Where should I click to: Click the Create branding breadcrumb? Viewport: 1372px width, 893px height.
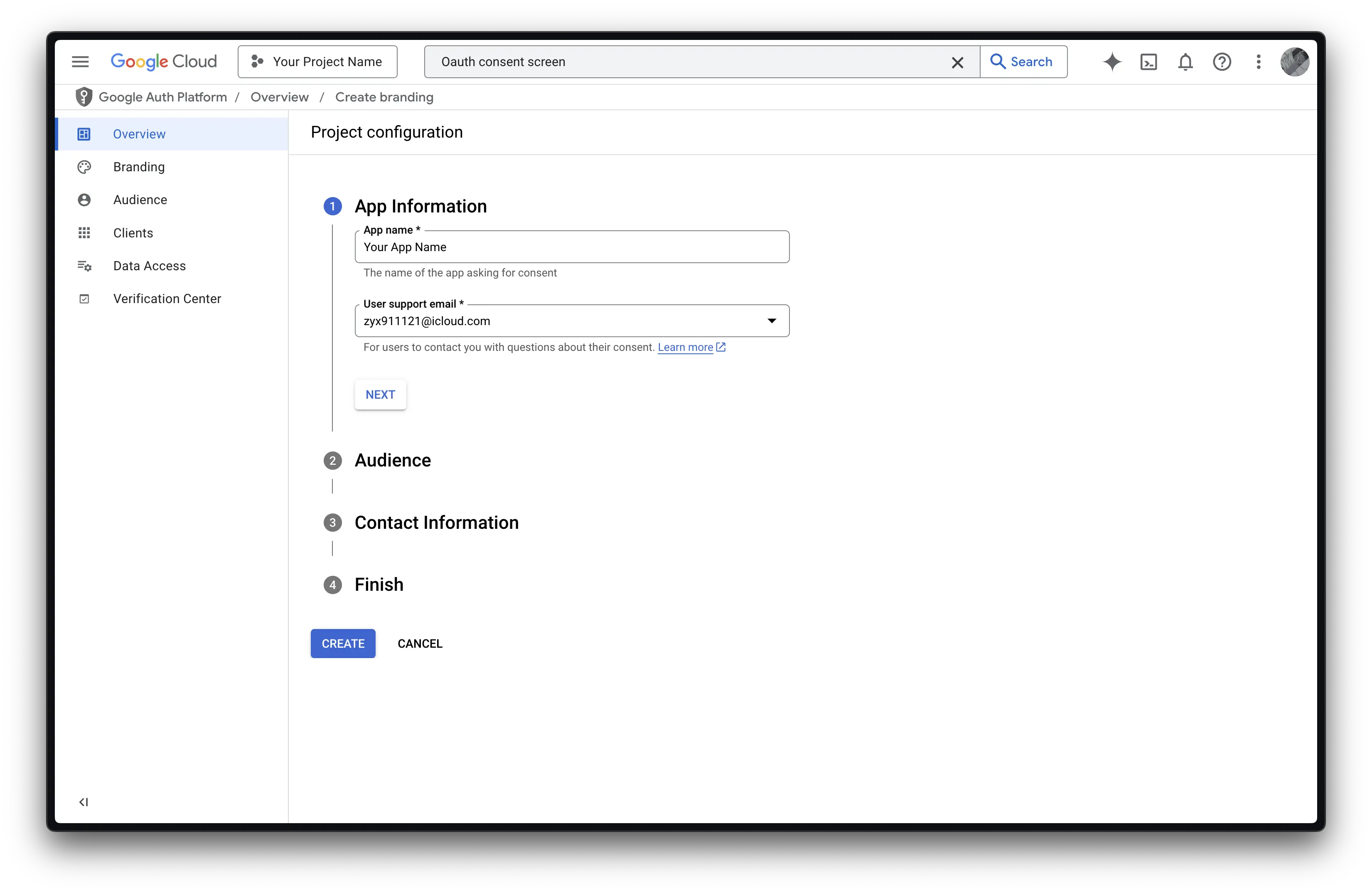(384, 97)
